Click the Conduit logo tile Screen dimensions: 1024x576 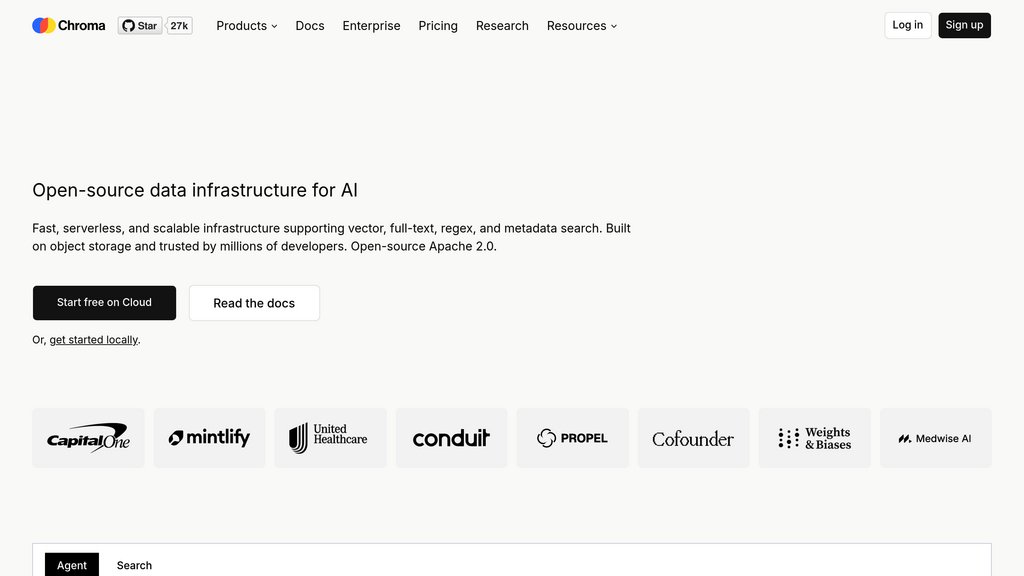(451, 438)
